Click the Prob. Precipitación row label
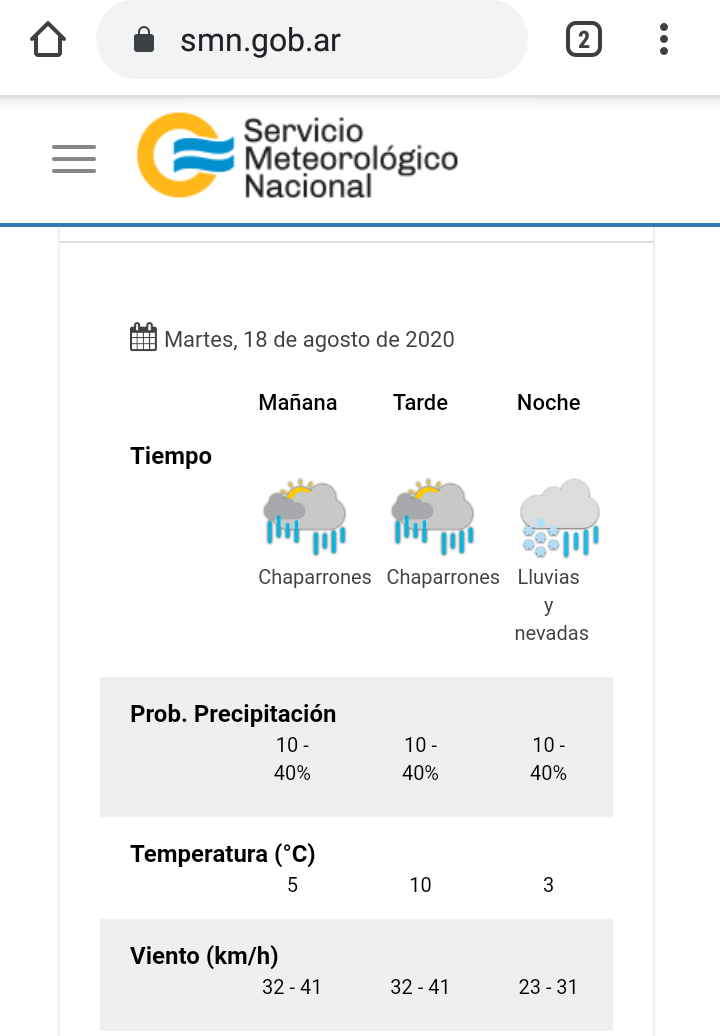The height and width of the screenshot is (1036, 720). click(233, 714)
